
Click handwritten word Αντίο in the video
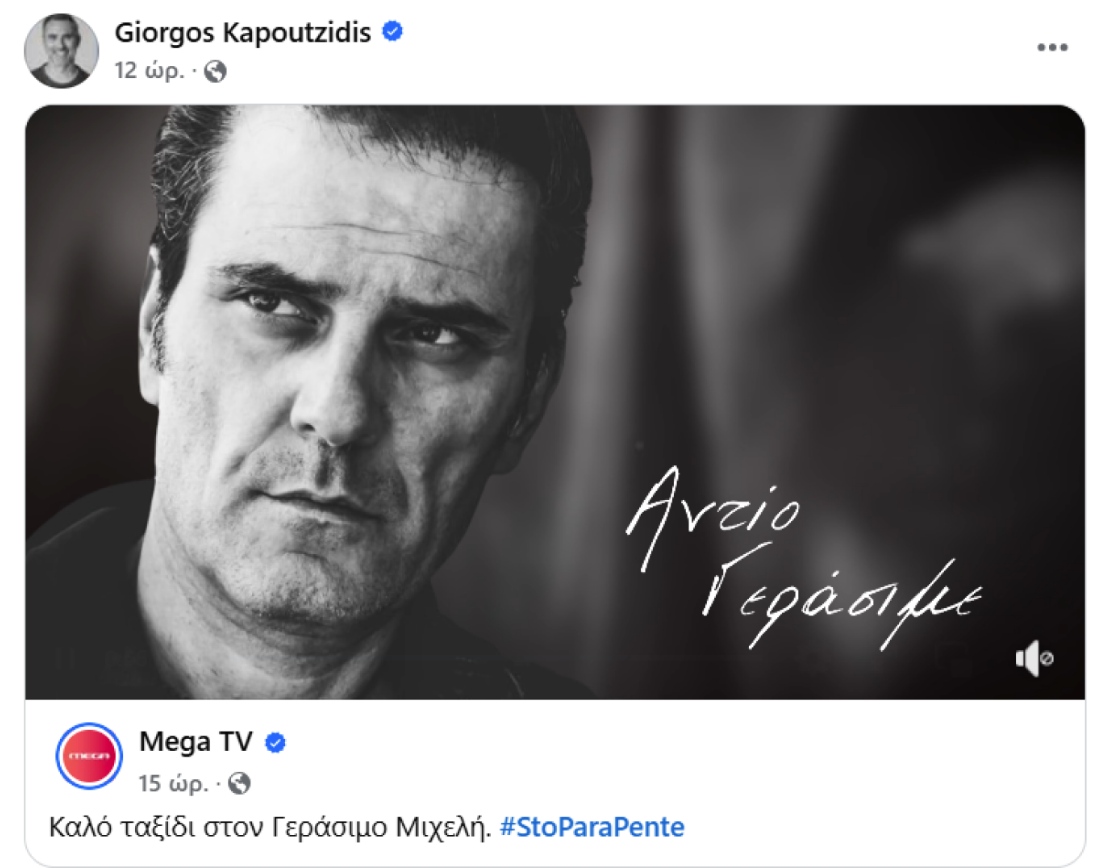tap(713, 516)
